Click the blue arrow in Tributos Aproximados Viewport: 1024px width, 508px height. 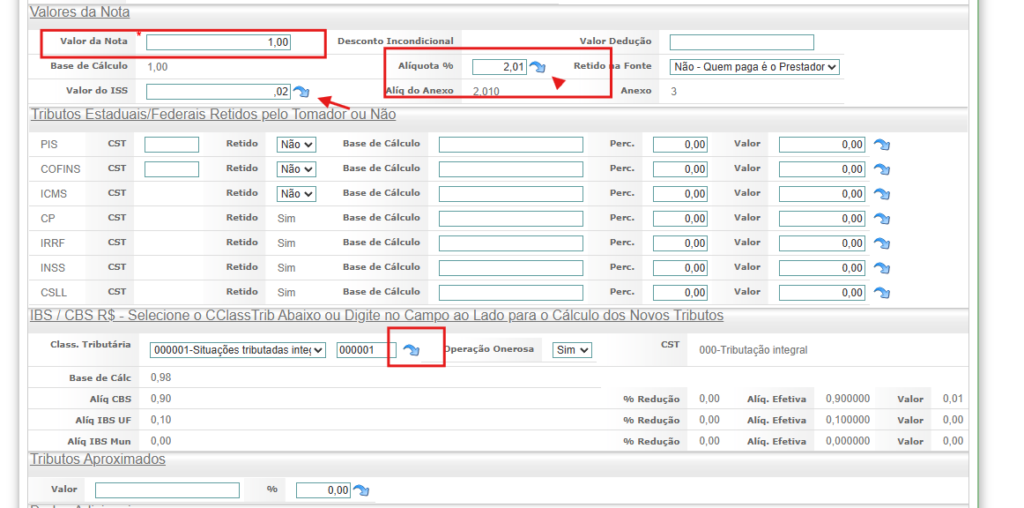tap(361, 490)
